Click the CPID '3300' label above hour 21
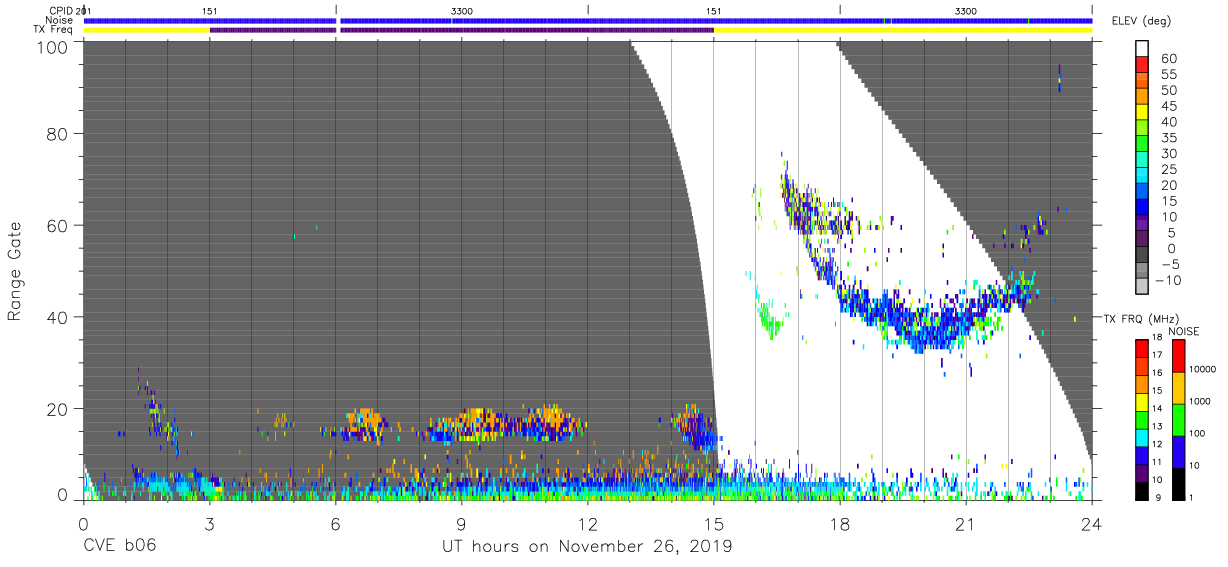 click(x=966, y=10)
